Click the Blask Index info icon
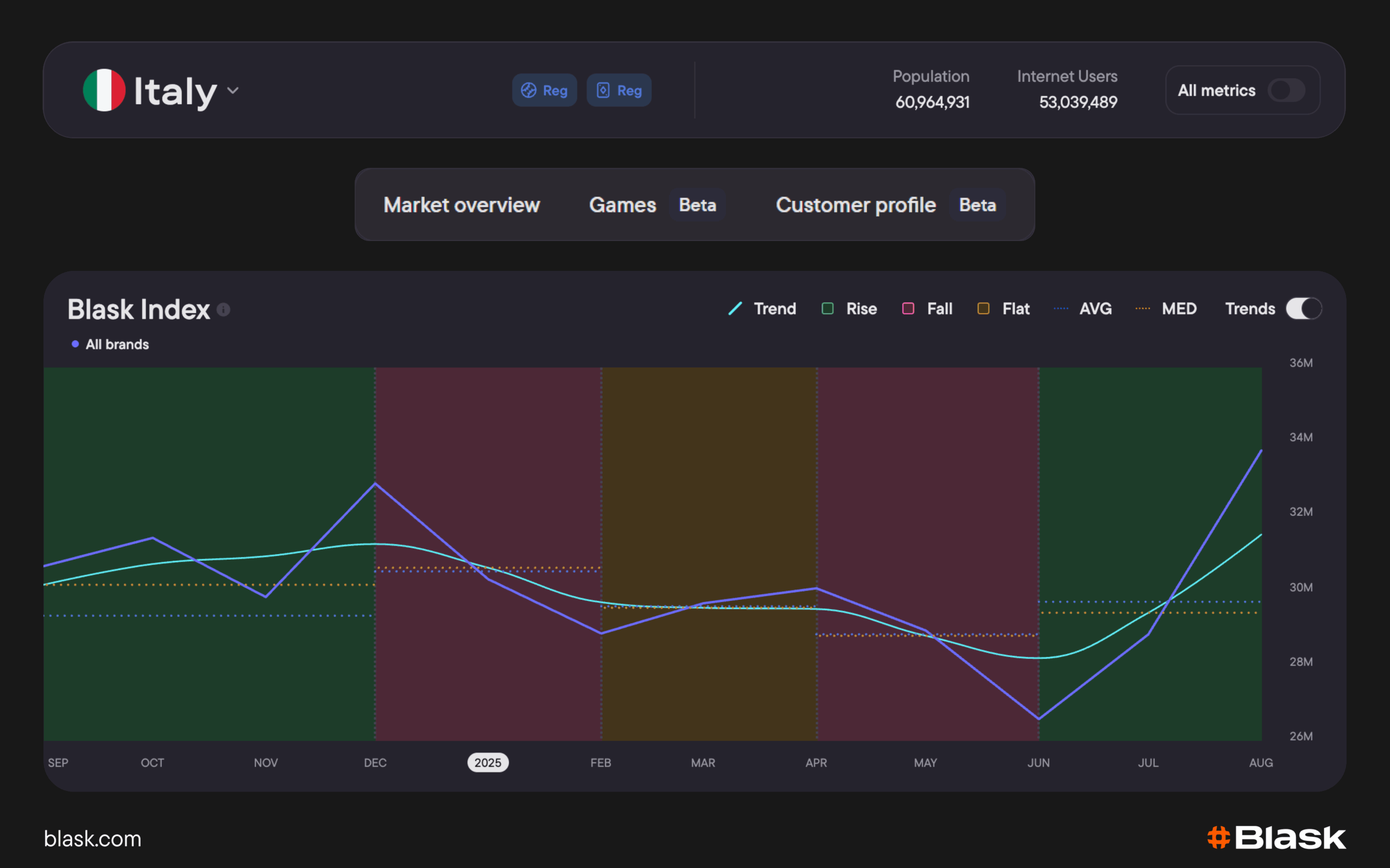This screenshot has width=1390, height=868. [223, 310]
